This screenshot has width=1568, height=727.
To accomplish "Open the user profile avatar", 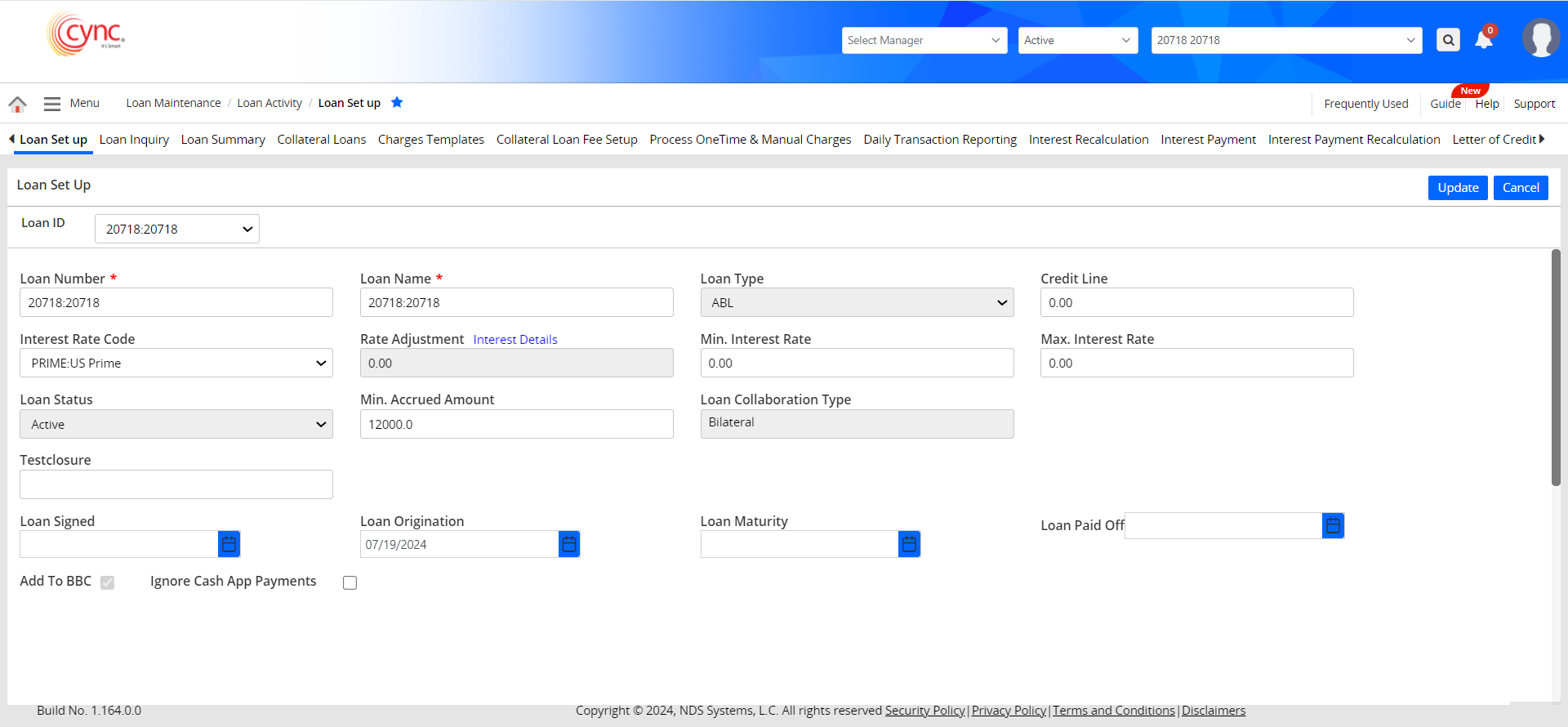I will tap(1540, 38).
